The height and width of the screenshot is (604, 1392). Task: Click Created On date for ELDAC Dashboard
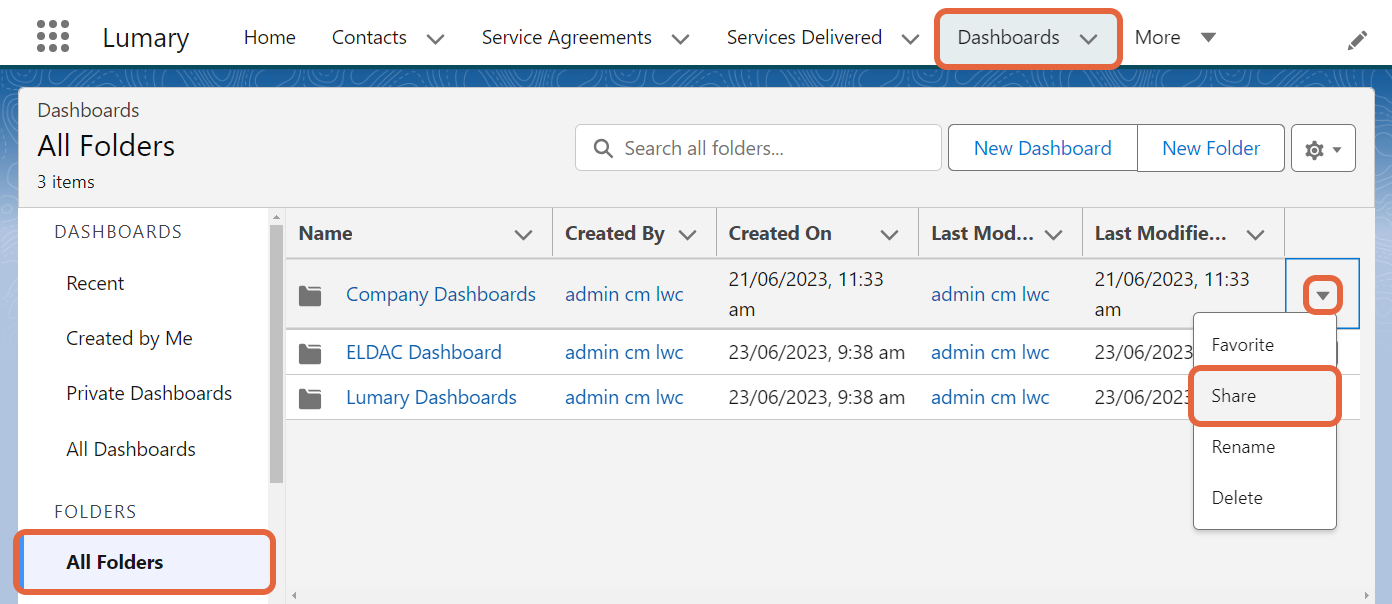pos(817,352)
